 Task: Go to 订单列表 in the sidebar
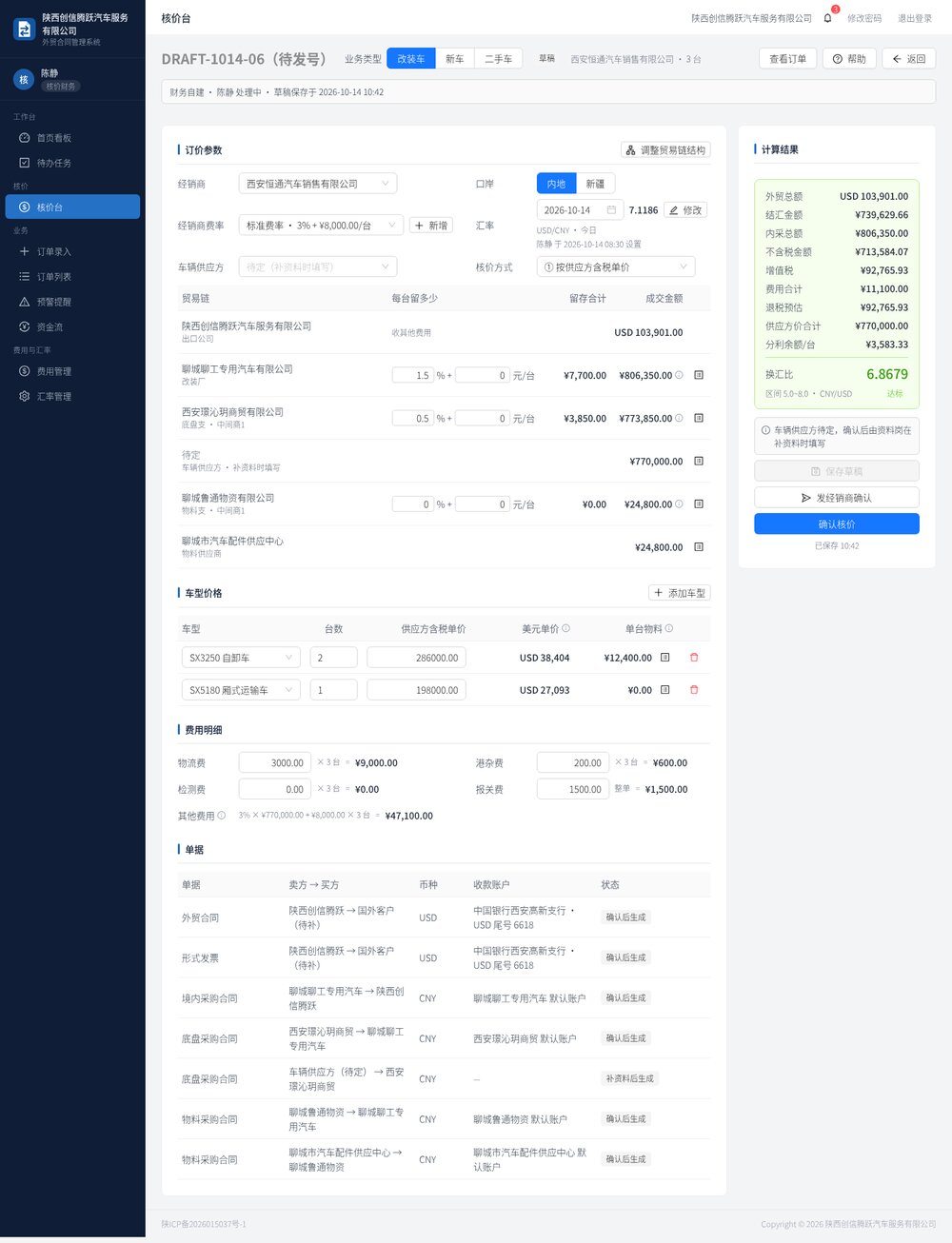point(72,277)
